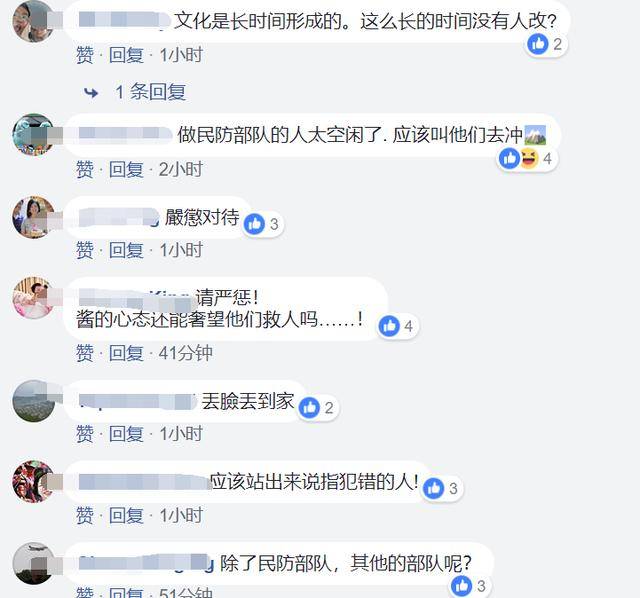Click laughing emoji reaction on 民防部队 comment
The height and width of the screenshot is (598, 640).
(x=529, y=158)
